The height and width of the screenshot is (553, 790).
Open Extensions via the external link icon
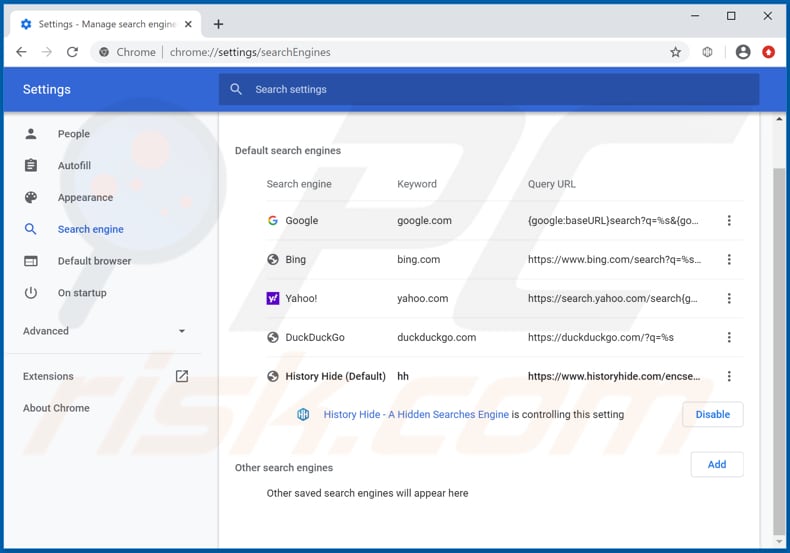tap(181, 376)
